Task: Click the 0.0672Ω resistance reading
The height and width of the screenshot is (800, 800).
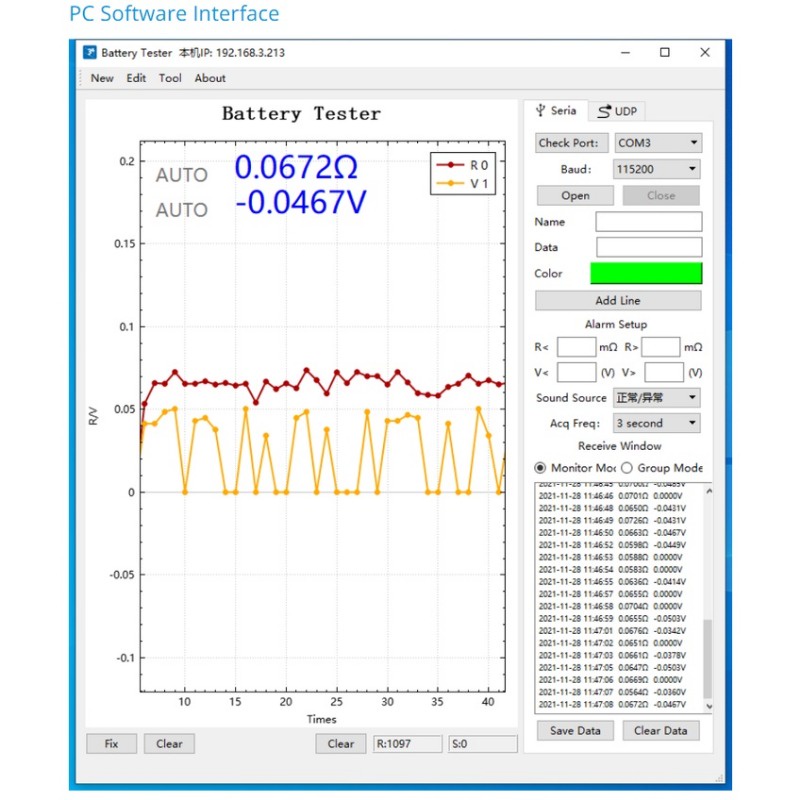Action: [296, 168]
